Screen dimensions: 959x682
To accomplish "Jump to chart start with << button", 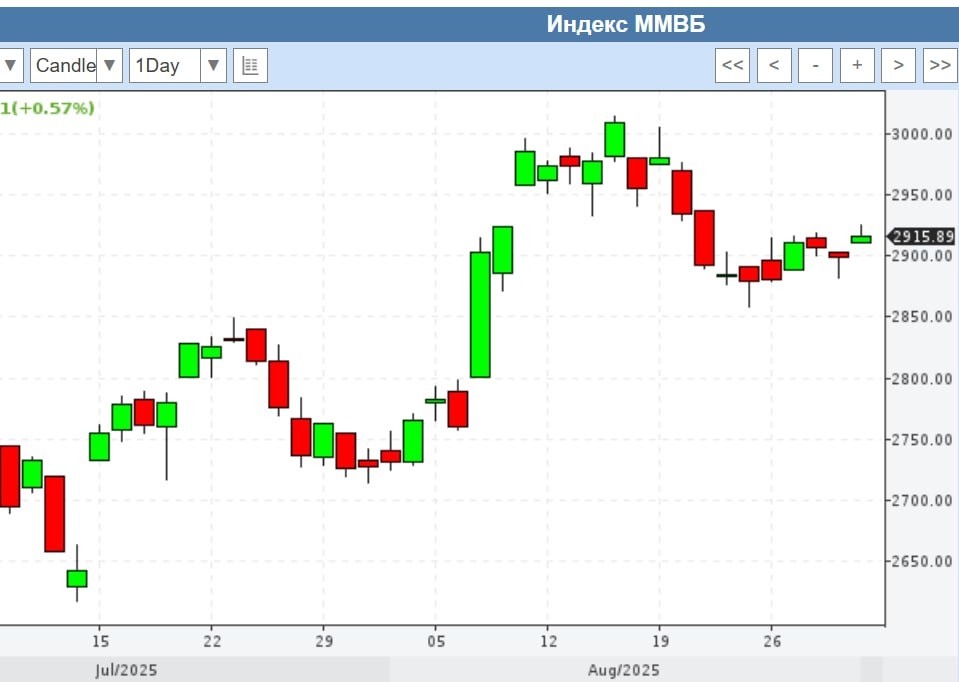I will 732,65.
